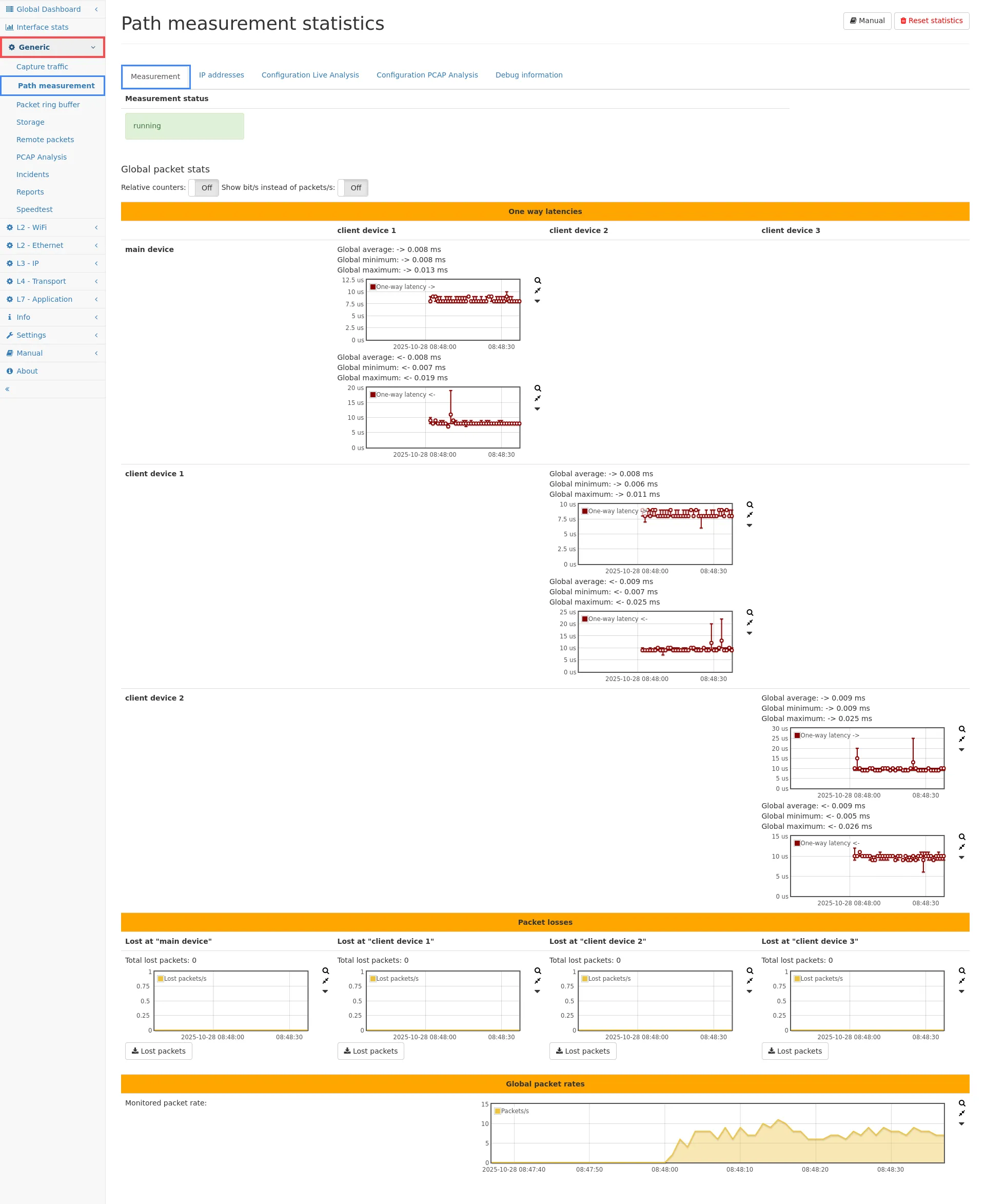
Task: Open dropdown caret on main device <- latency chart
Action: pyautogui.click(x=537, y=409)
